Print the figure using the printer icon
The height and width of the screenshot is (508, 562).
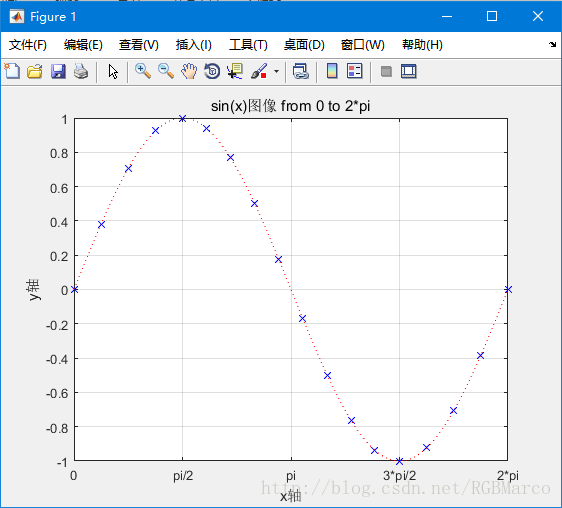click(x=81, y=71)
